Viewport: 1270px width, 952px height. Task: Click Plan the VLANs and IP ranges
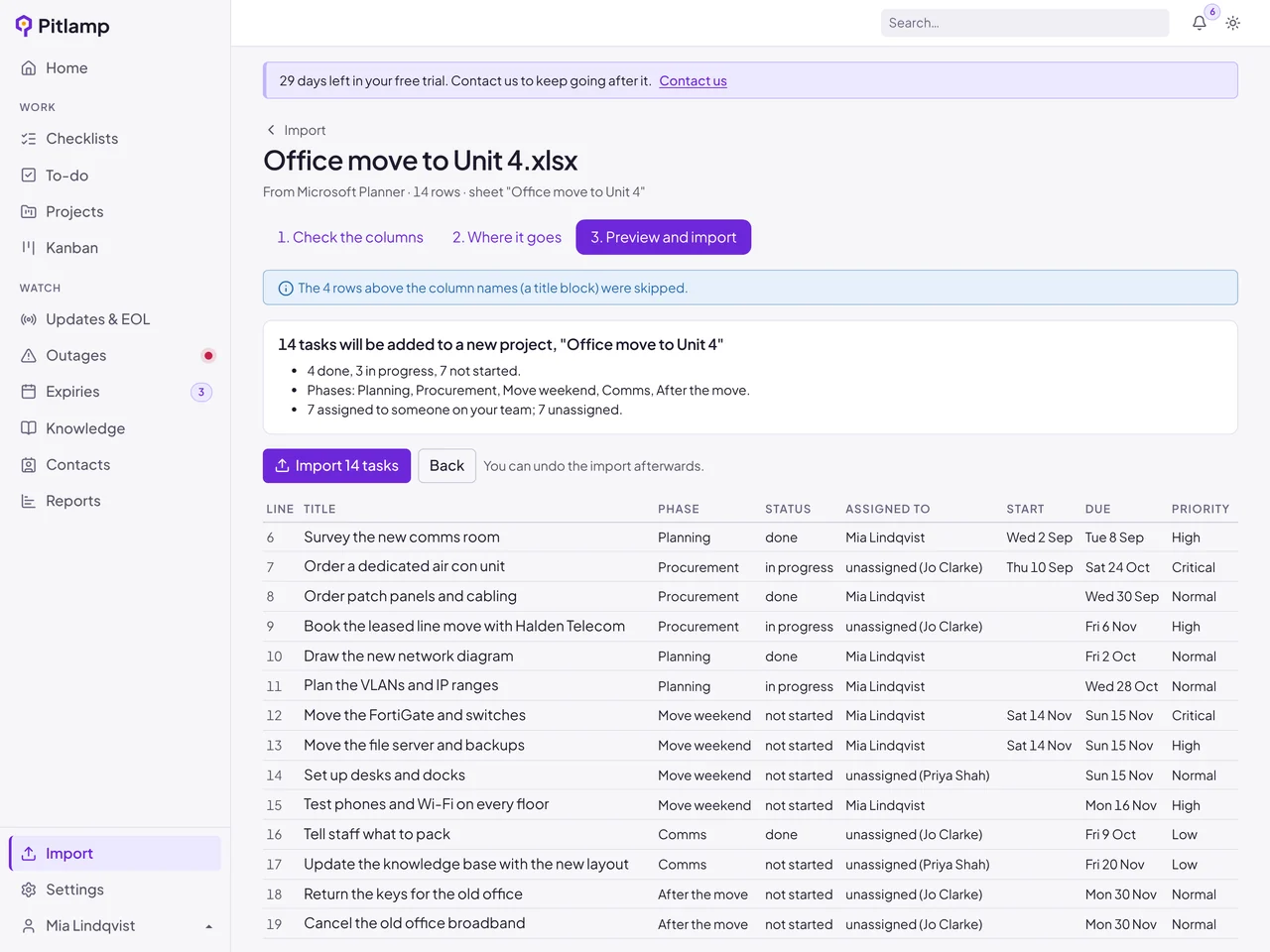click(401, 686)
